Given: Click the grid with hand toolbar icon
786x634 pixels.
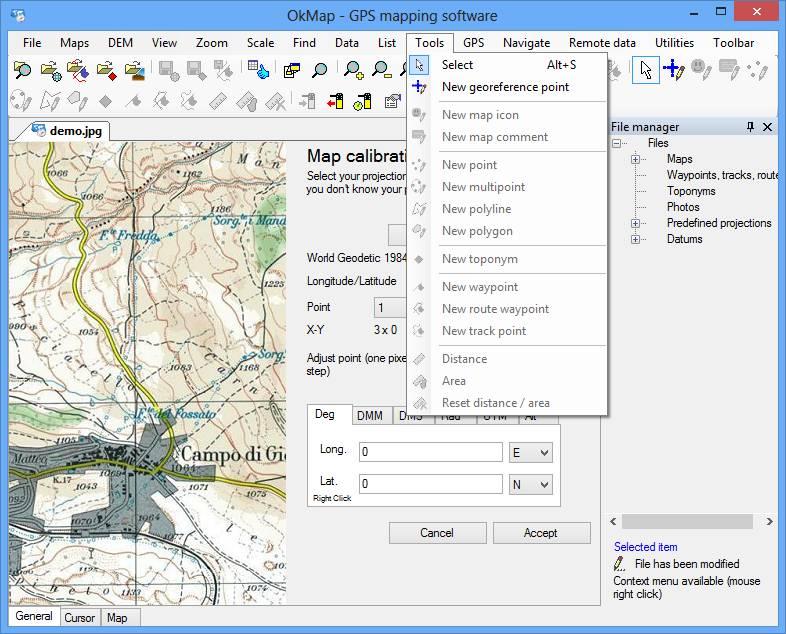Looking at the screenshot, I should [259, 70].
